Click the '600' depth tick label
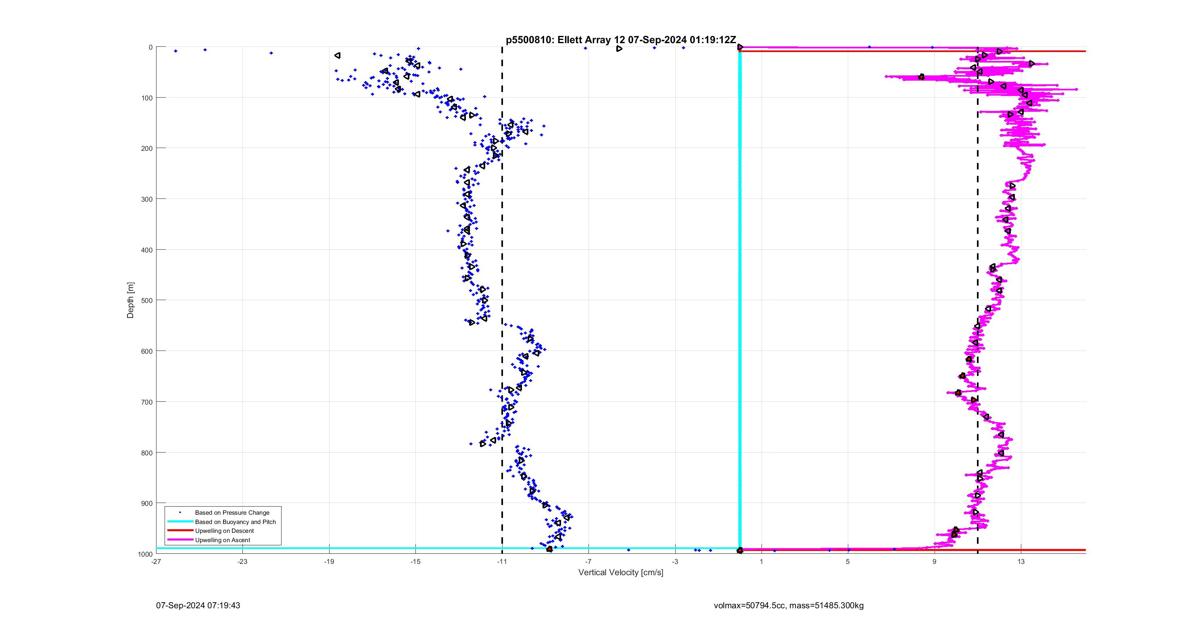 [x=146, y=351]
